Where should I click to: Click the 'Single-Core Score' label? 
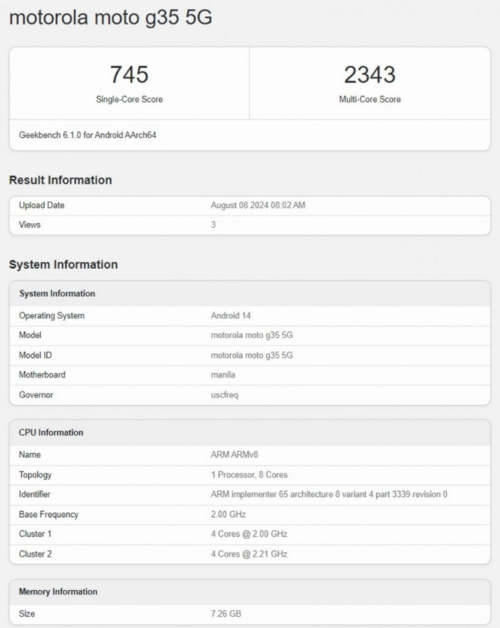point(129,99)
